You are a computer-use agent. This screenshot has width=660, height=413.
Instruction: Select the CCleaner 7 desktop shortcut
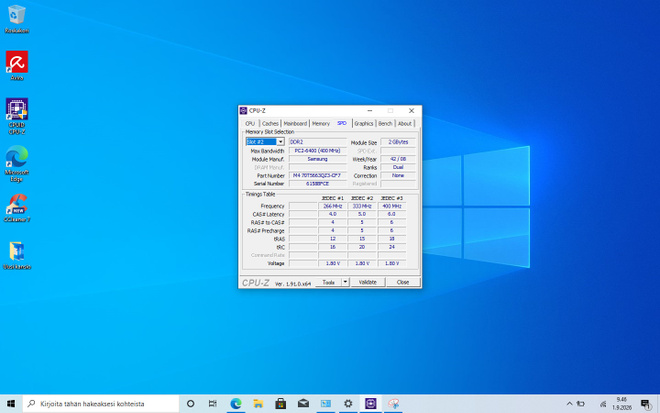click(17, 208)
